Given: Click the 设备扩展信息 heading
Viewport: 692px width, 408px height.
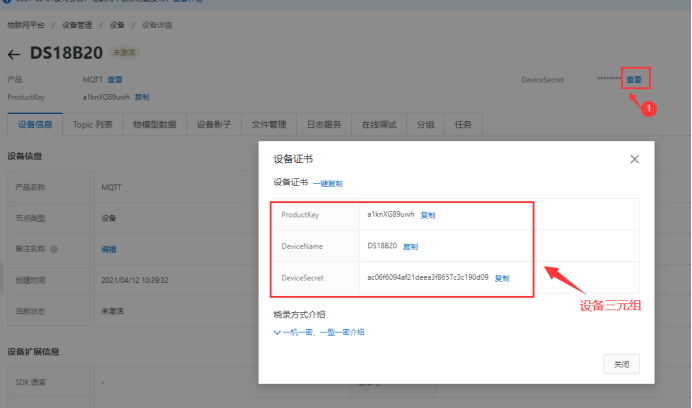Looking at the screenshot, I should (33, 351).
